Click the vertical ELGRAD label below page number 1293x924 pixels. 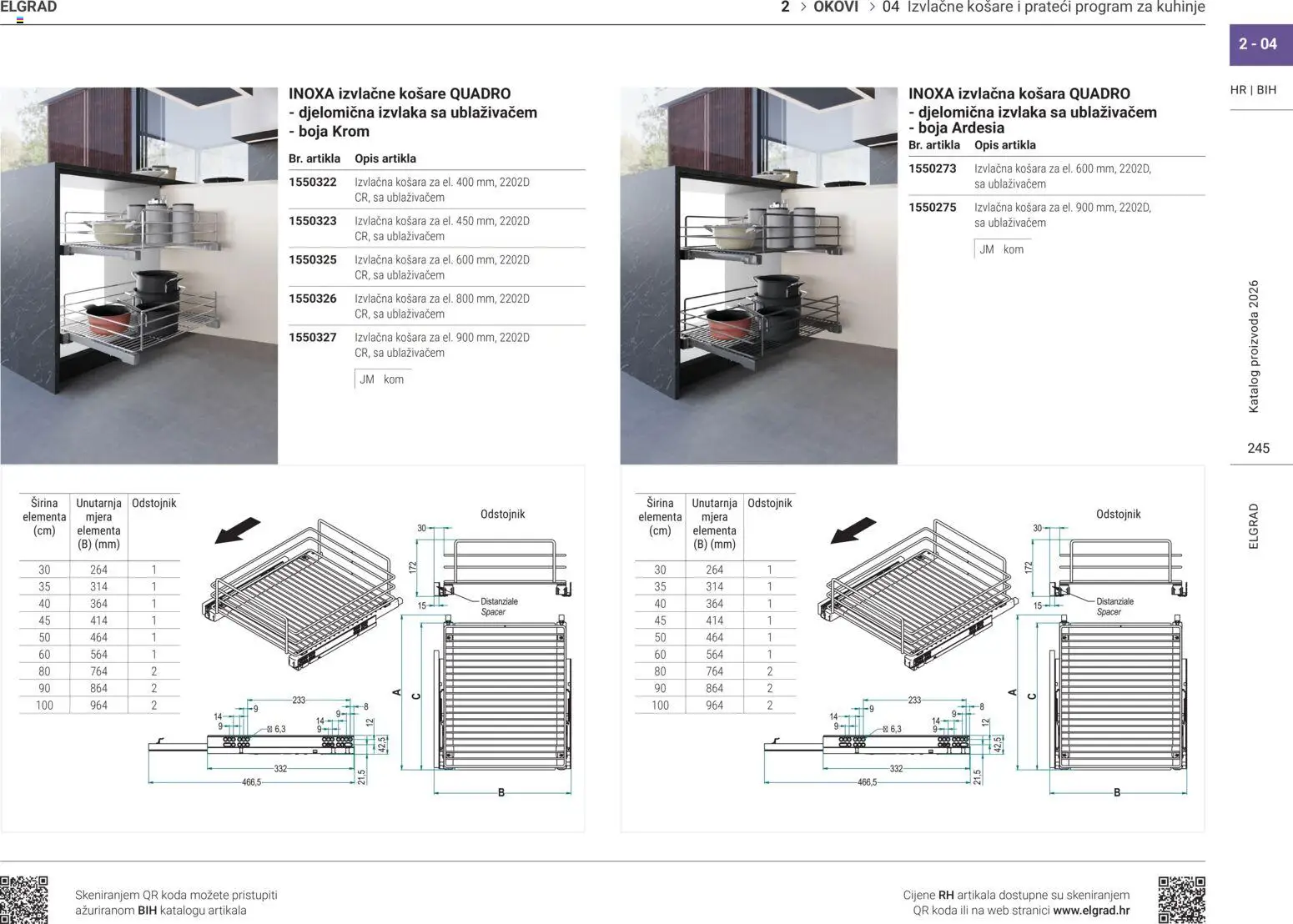[1253, 525]
